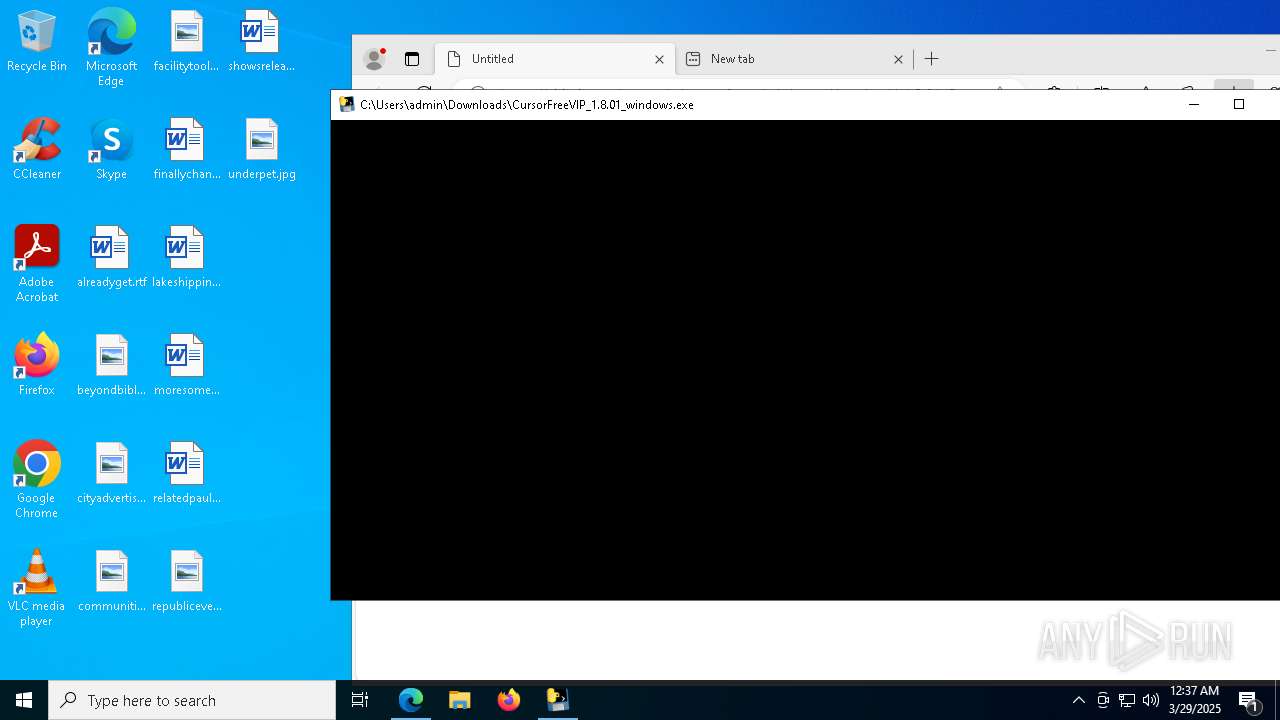Open File Explorer from the taskbar
This screenshot has width=1280, height=720.
(460, 700)
